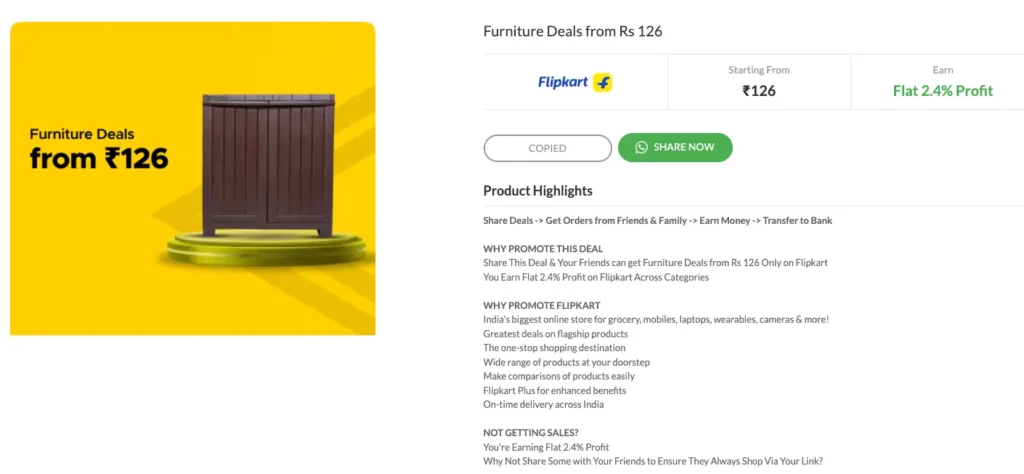Click the Furniture Deals from Rs 126 title
The width and height of the screenshot is (1024, 474).
573,31
